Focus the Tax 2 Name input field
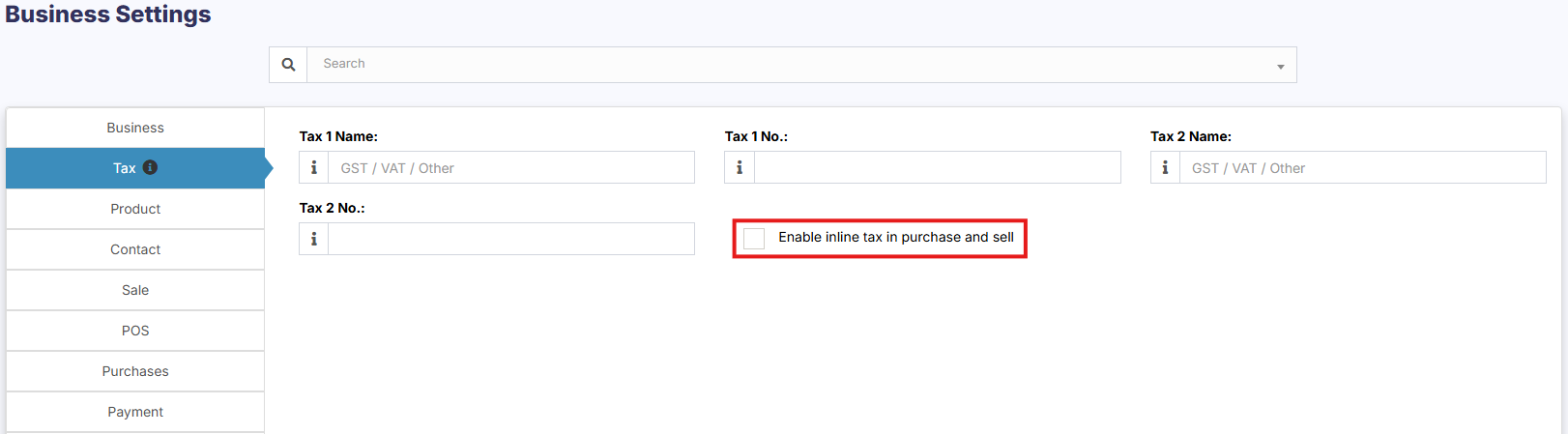Viewport: 1568px width, 434px height. pos(1361,168)
